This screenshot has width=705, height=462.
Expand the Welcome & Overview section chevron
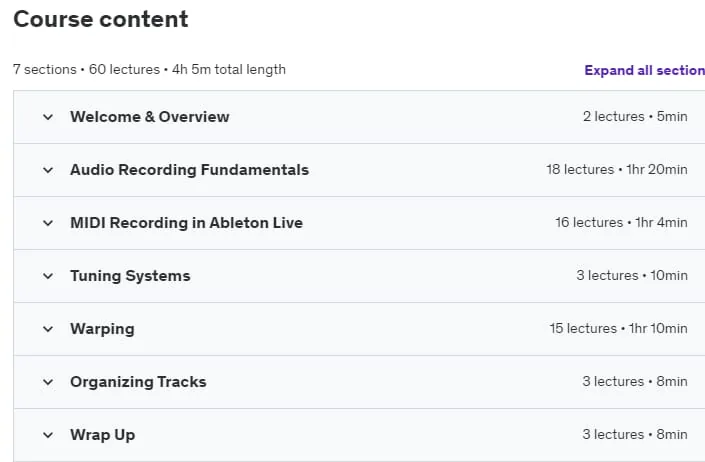tap(48, 117)
